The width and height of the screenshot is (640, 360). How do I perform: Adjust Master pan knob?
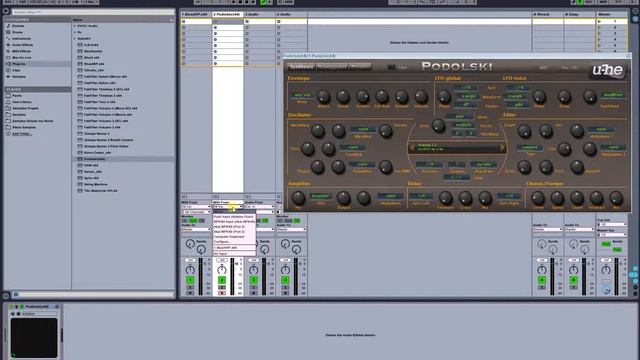click(x=606, y=270)
